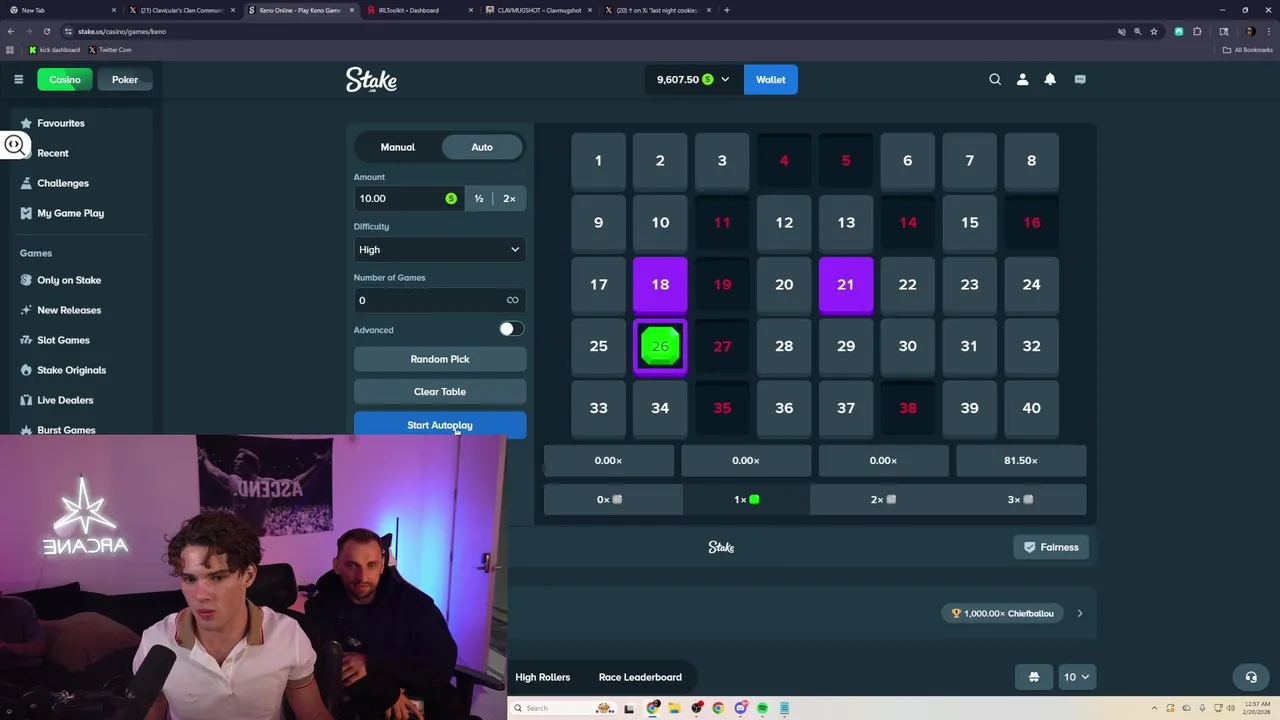This screenshot has height=720, width=1280.
Task: Select keno tile 40
Action: click(x=1031, y=408)
